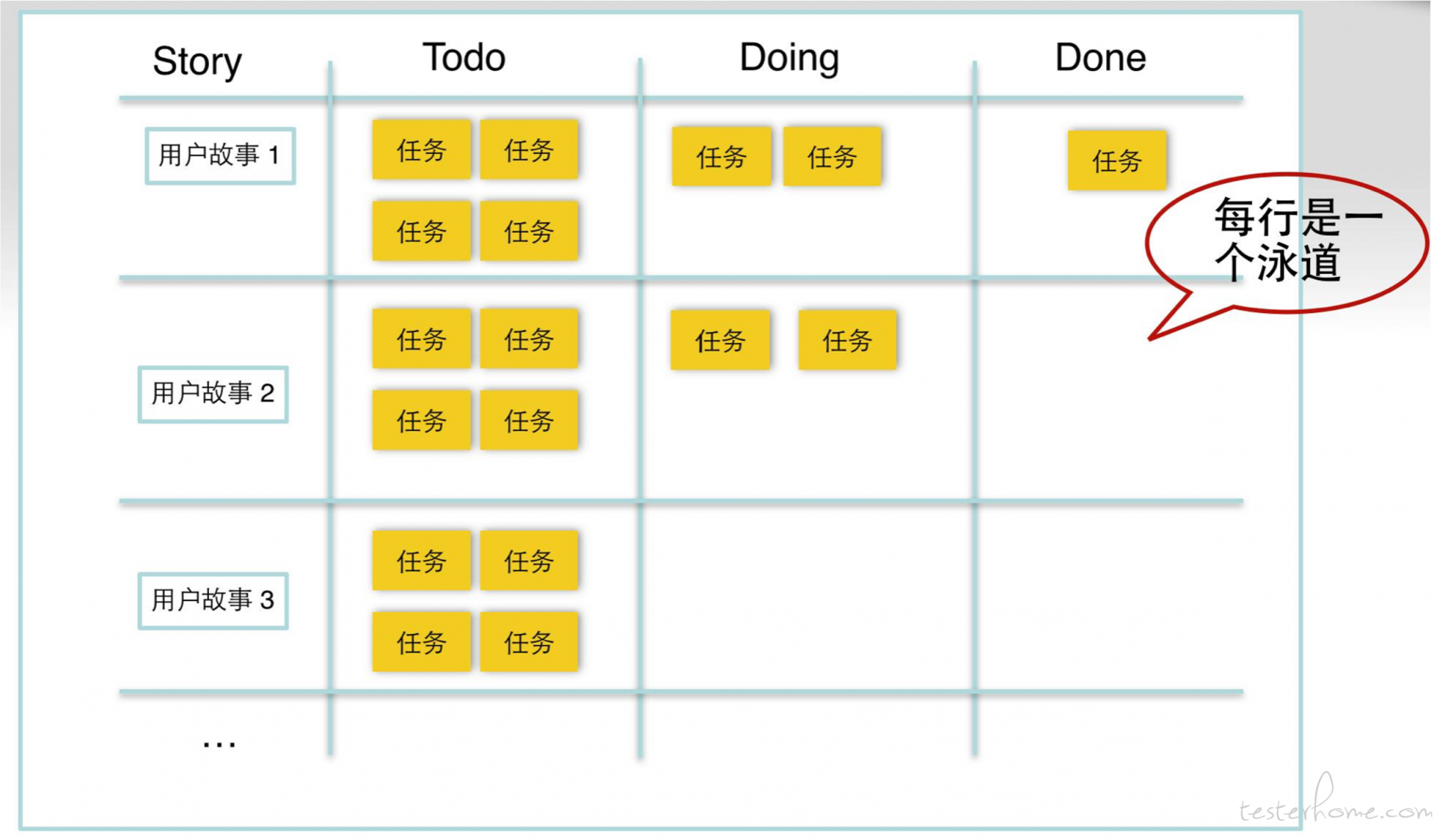Viewport: 1434px width, 840px height.
Task: Click first Doing task in story 2 row
Action: pos(720,340)
